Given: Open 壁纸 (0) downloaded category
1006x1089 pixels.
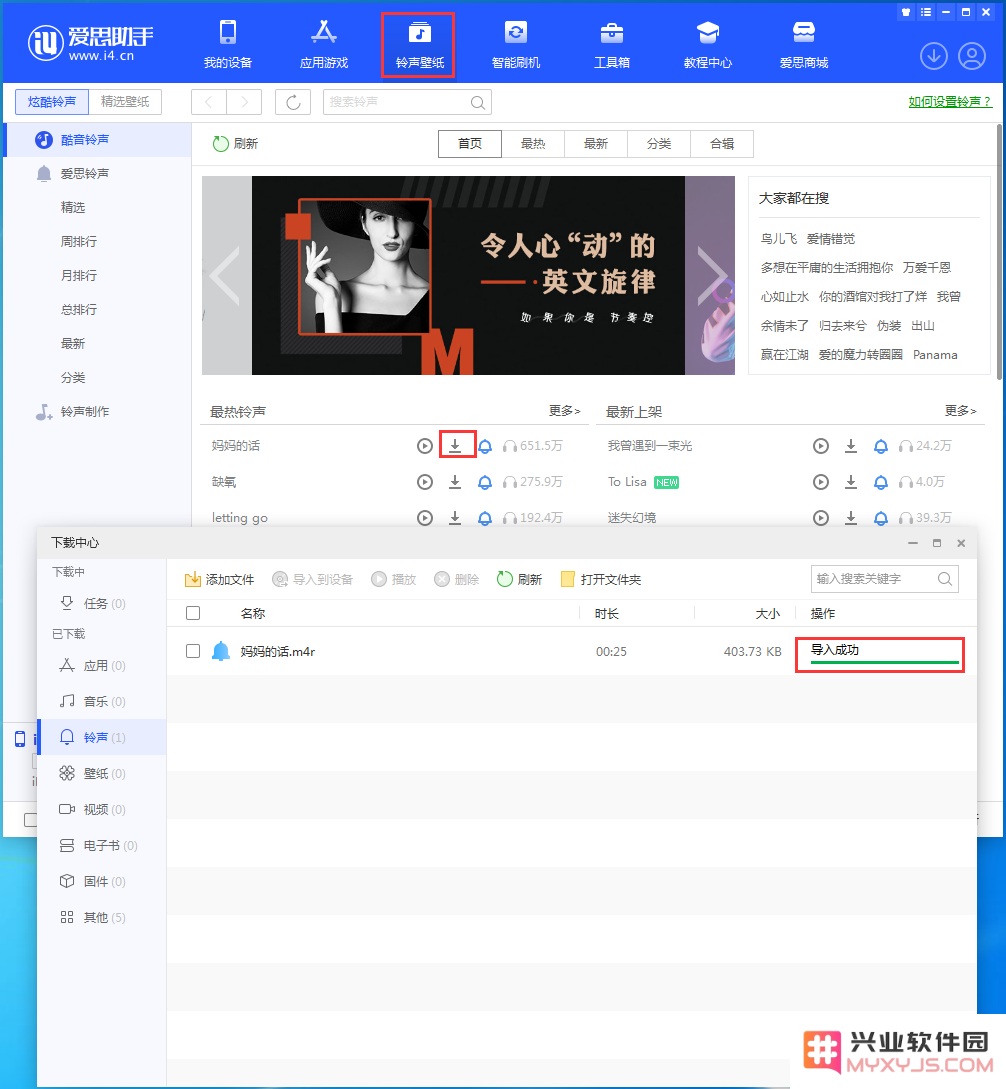Looking at the screenshot, I should click(102, 774).
